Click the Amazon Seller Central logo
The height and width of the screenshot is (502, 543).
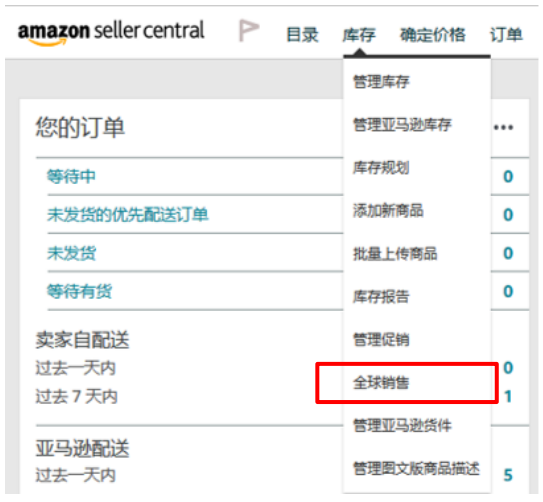(111, 33)
